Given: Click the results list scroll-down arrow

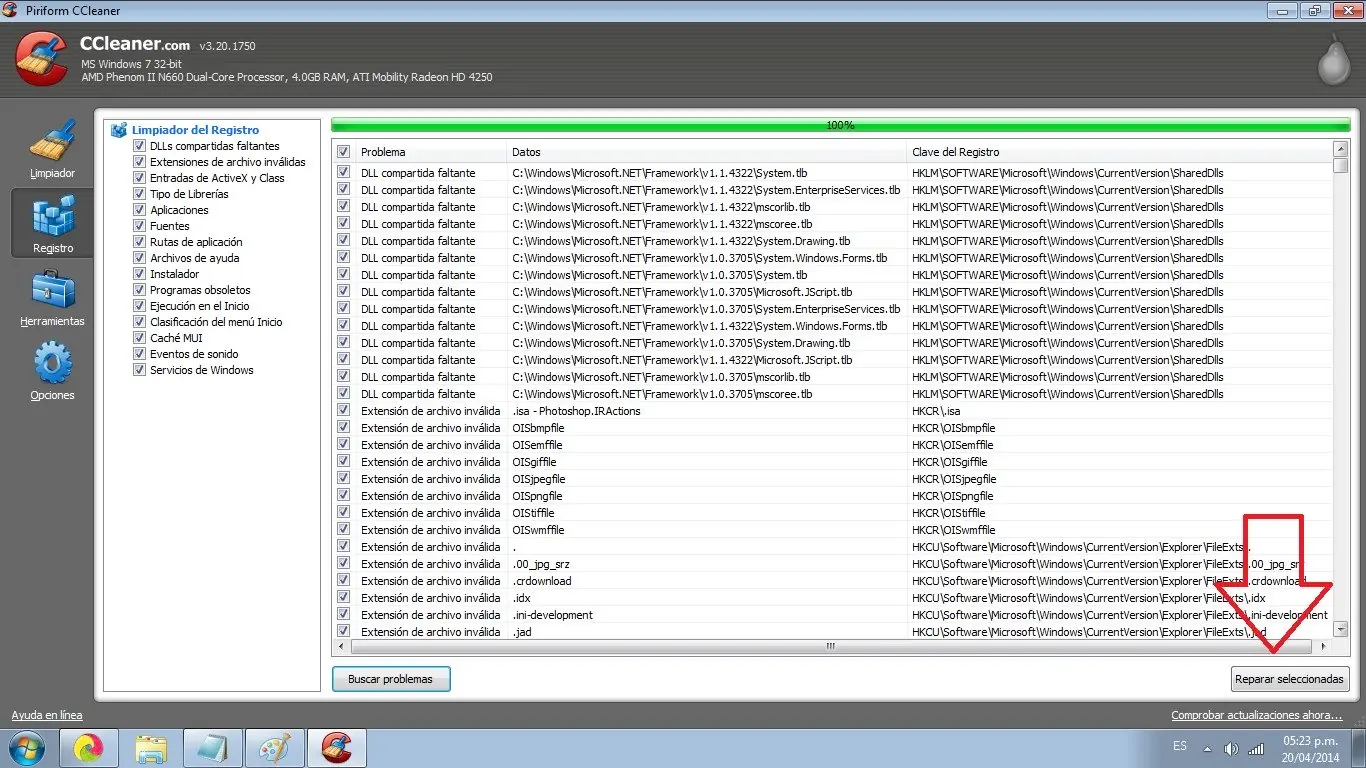Looking at the screenshot, I should click(x=1341, y=630).
